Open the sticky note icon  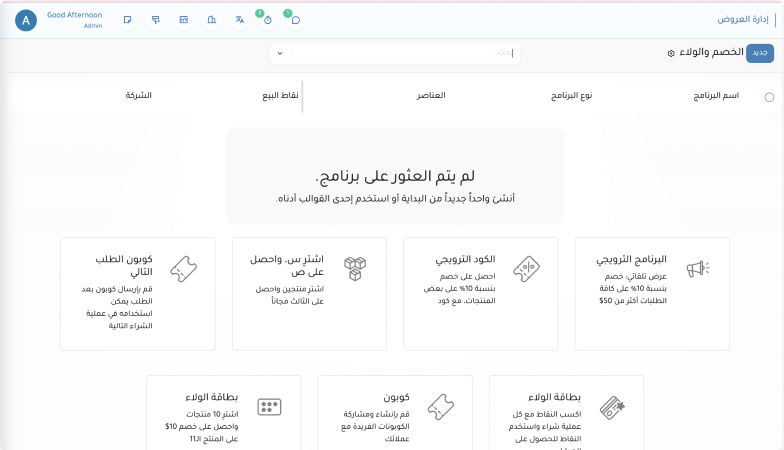[x=127, y=20]
